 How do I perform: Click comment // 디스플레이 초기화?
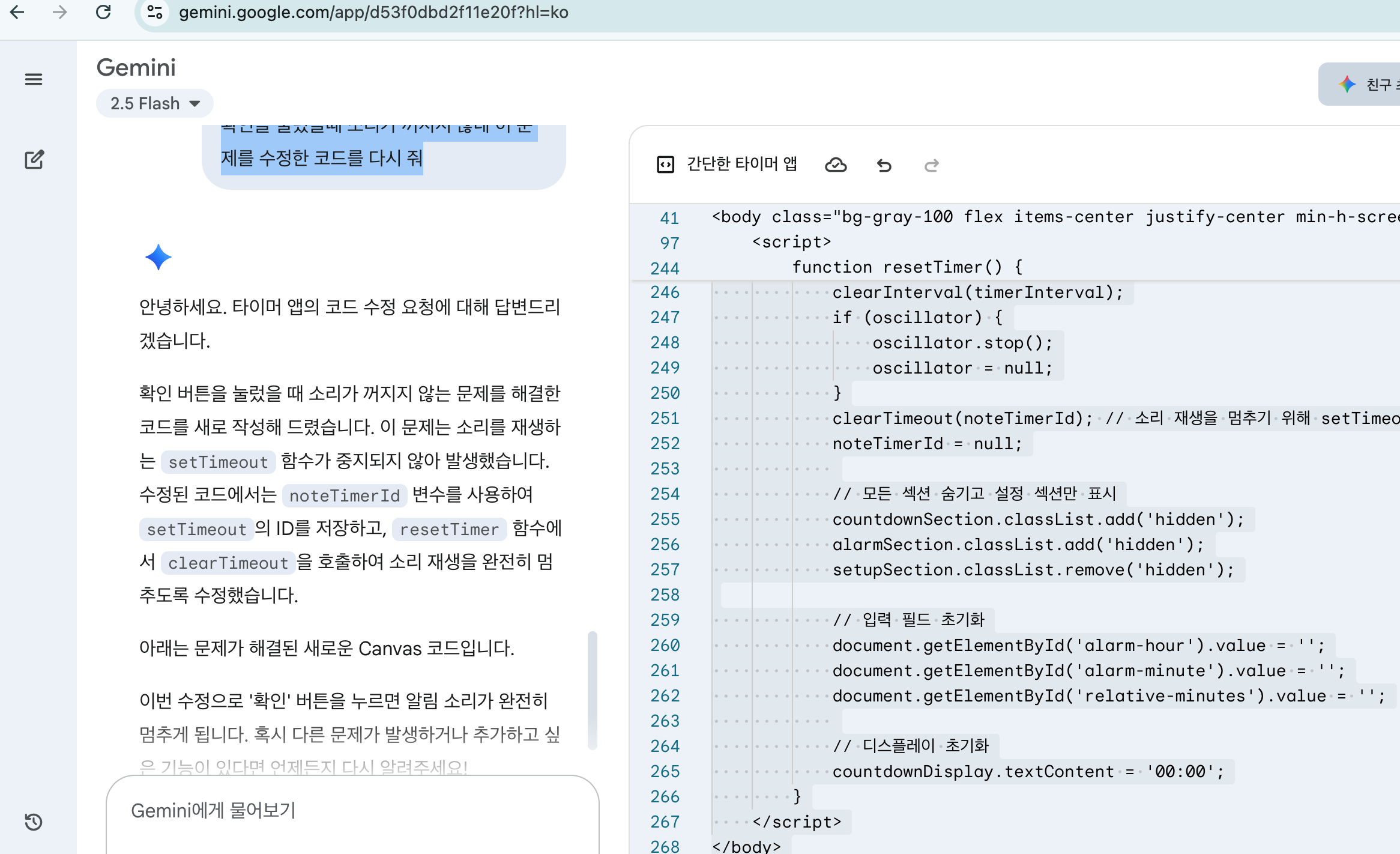(910, 746)
